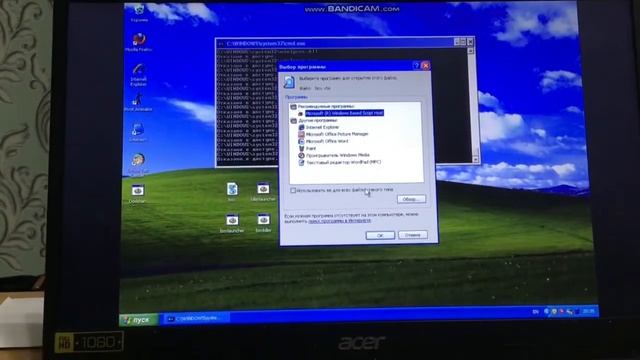
Task: Pick Microsoft Office Word in the program list
Action: 327,141
